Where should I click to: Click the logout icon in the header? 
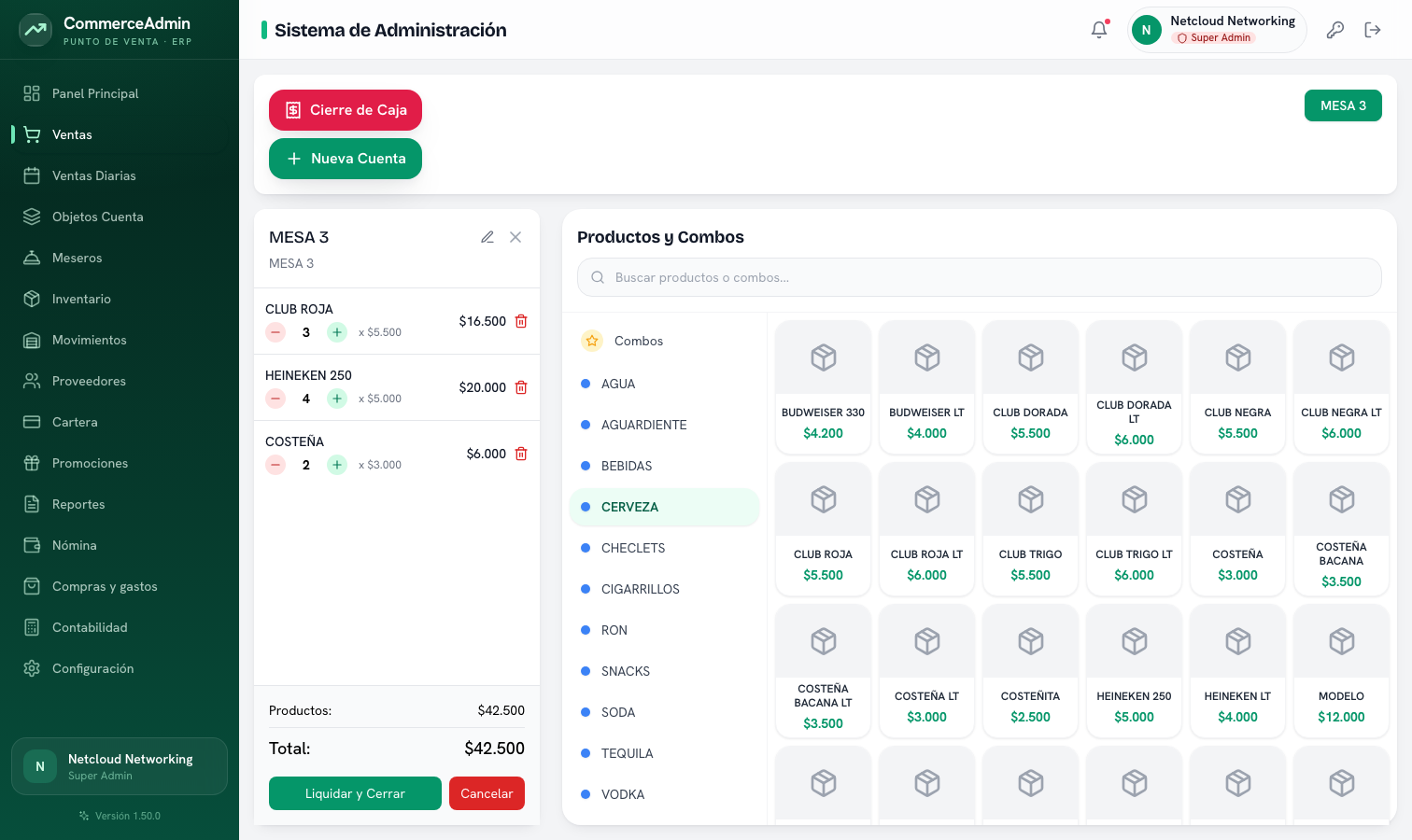pos(1373,30)
